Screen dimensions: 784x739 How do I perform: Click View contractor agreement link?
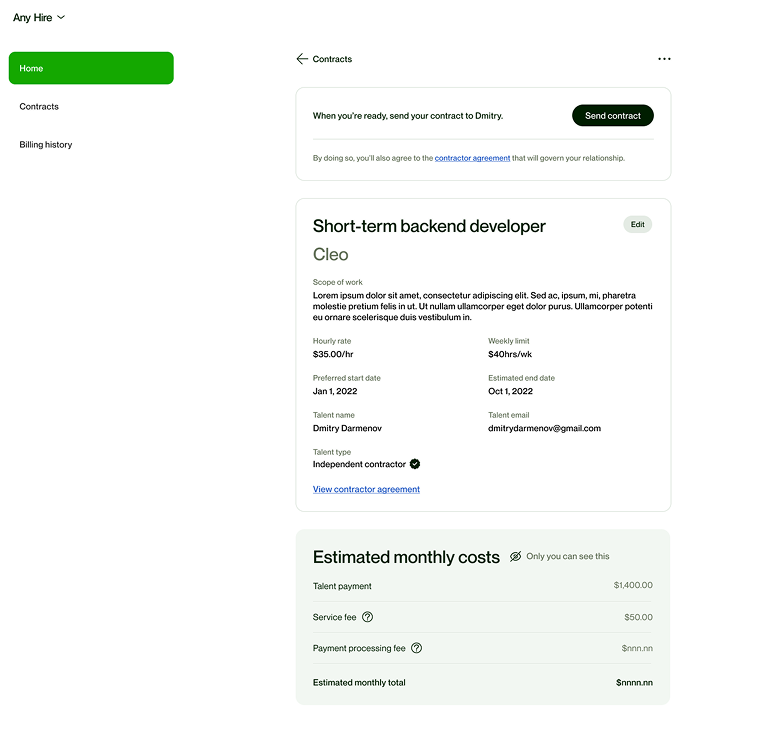pyautogui.click(x=366, y=490)
